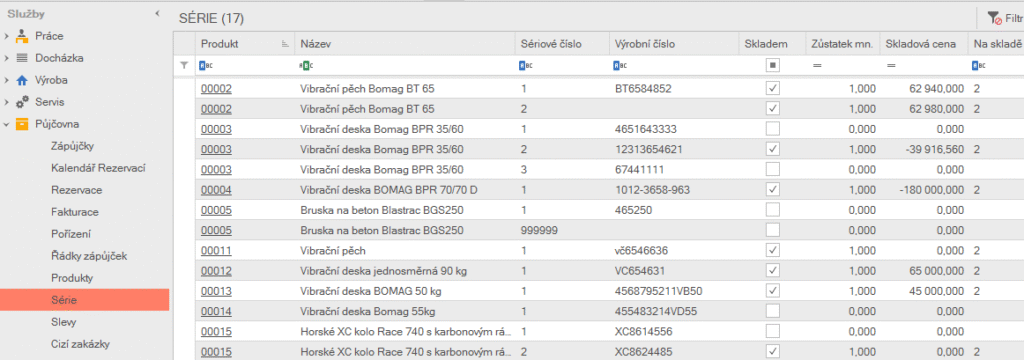Click the Výroba house icon
Screen dimensions: 1024x360
22,80
